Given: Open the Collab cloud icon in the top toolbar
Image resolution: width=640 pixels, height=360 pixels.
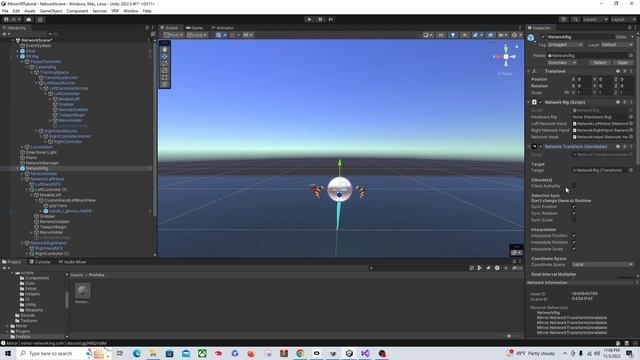Looking at the screenshot, I should click(x=29, y=19).
